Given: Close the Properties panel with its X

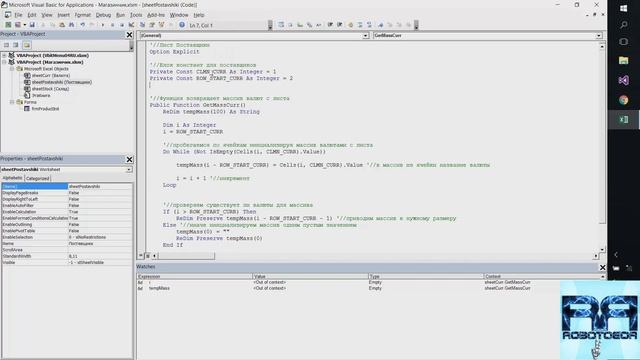Looking at the screenshot, I should (129, 159).
